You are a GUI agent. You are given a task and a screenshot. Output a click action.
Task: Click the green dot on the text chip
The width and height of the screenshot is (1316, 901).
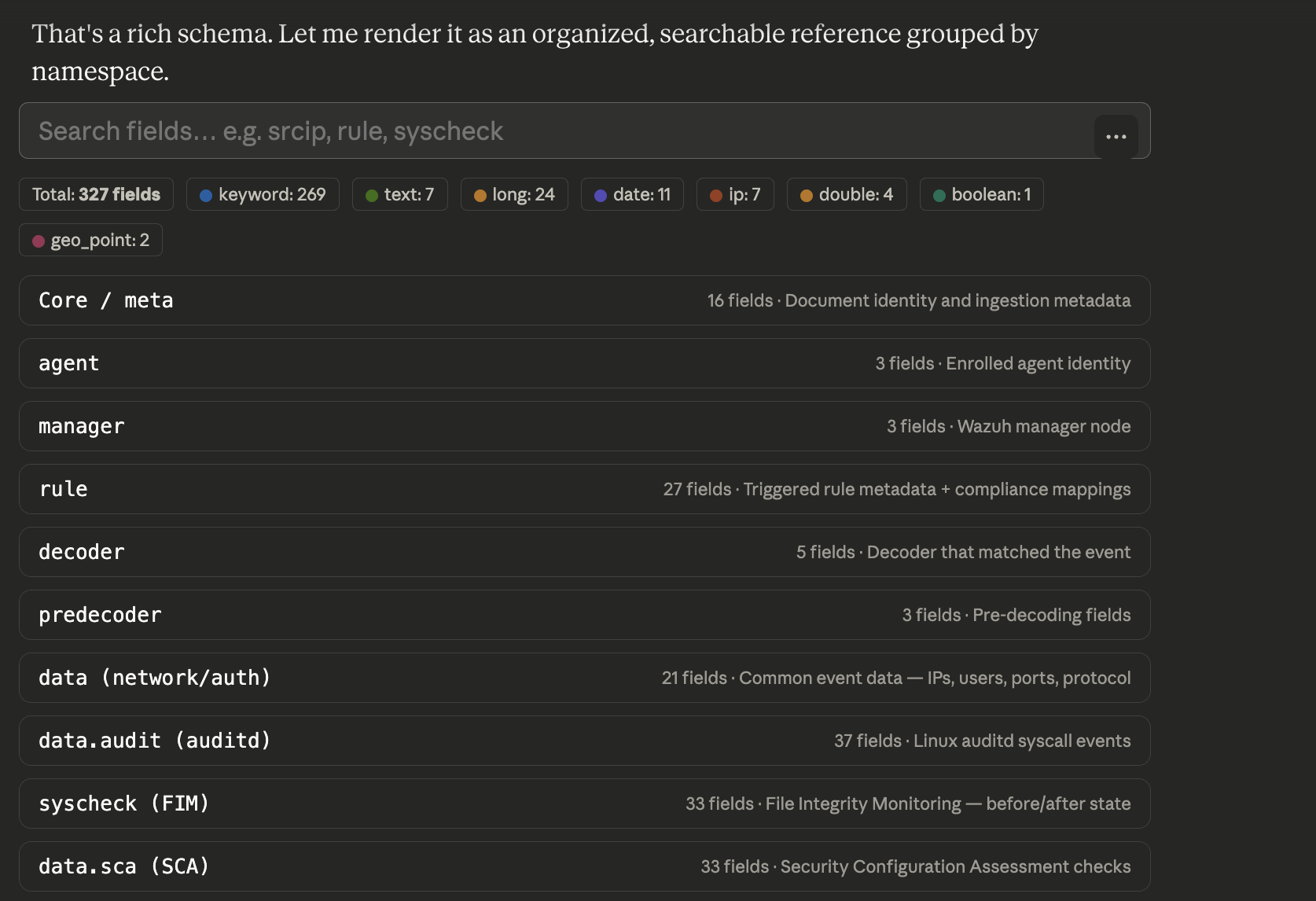[x=373, y=194]
